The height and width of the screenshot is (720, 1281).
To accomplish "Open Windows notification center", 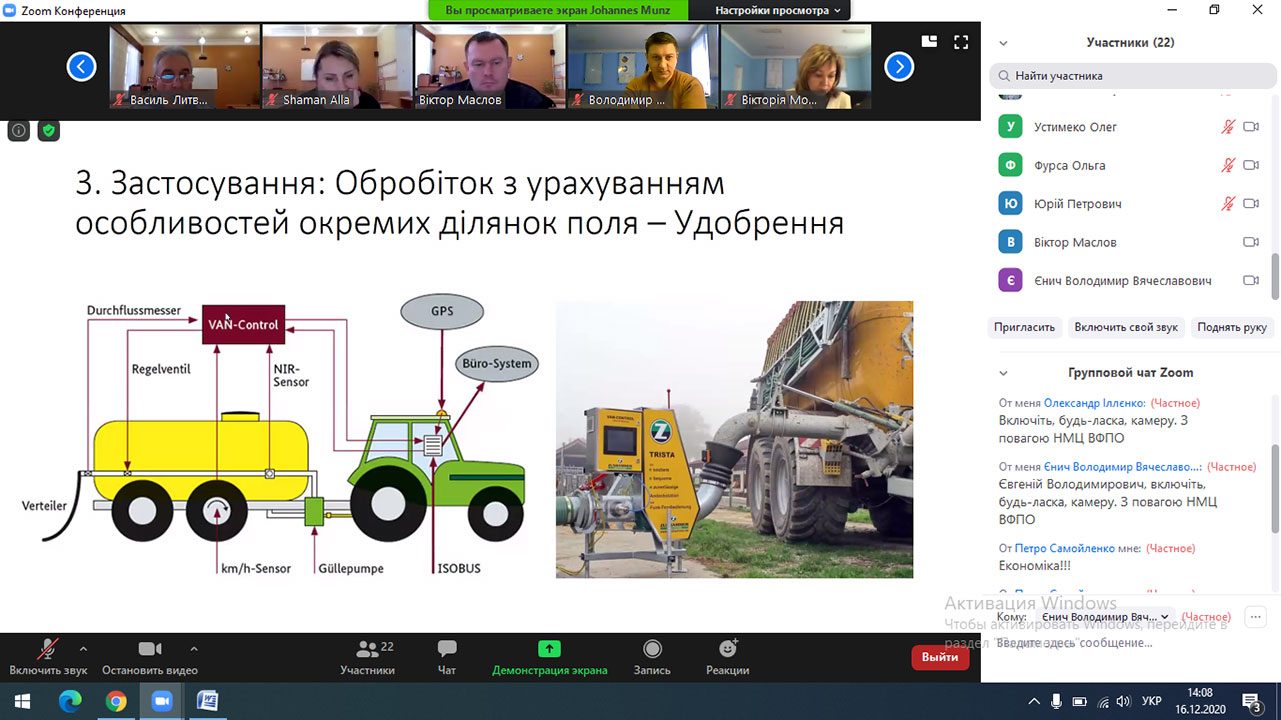I will point(1251,701).
